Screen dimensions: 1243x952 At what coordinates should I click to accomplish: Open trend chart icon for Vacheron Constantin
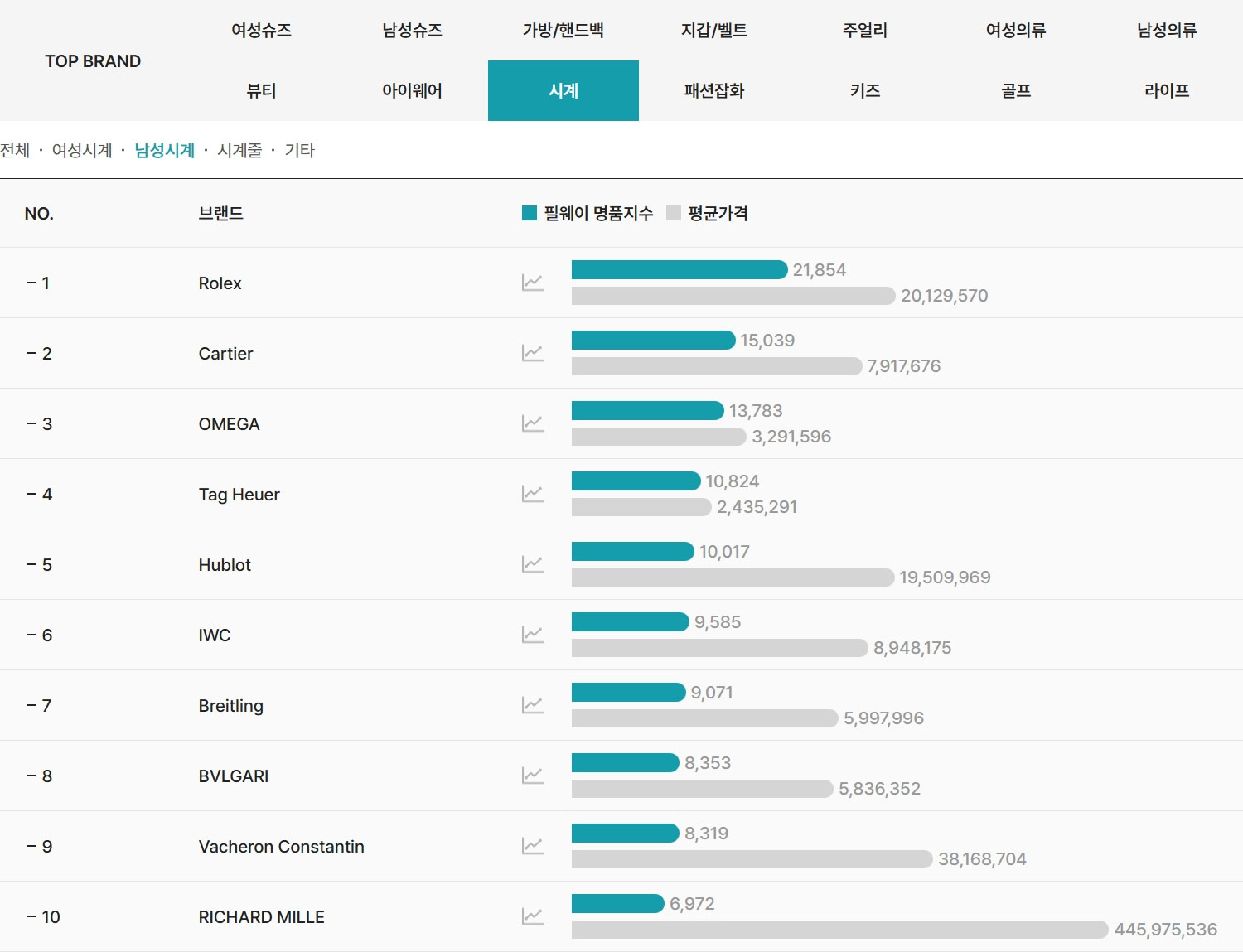click(x=533, y=846)
